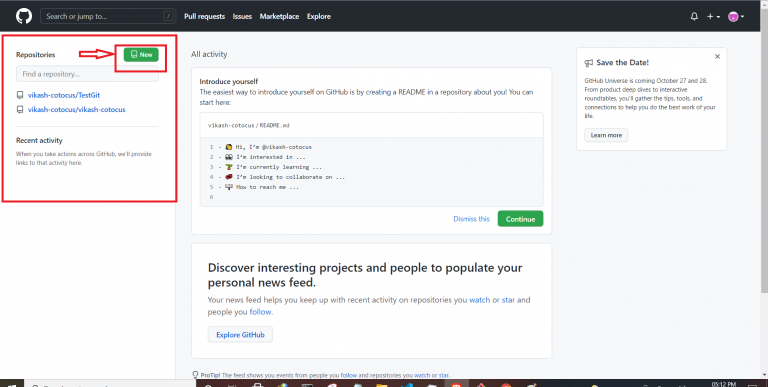Follow the watch link in news feed text

[x=480, y=300]
